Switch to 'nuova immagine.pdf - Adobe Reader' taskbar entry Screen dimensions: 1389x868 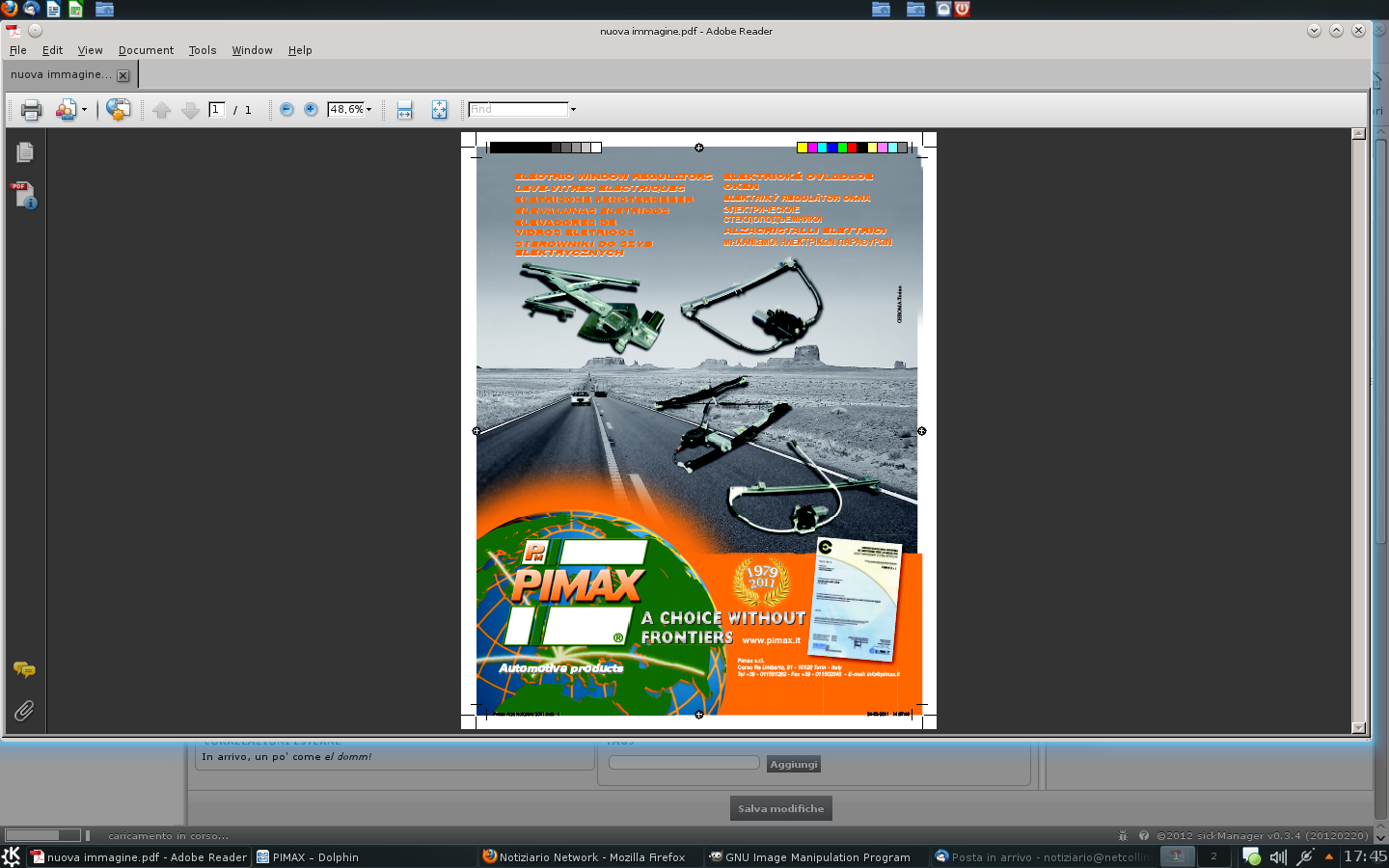click(139, 856)
